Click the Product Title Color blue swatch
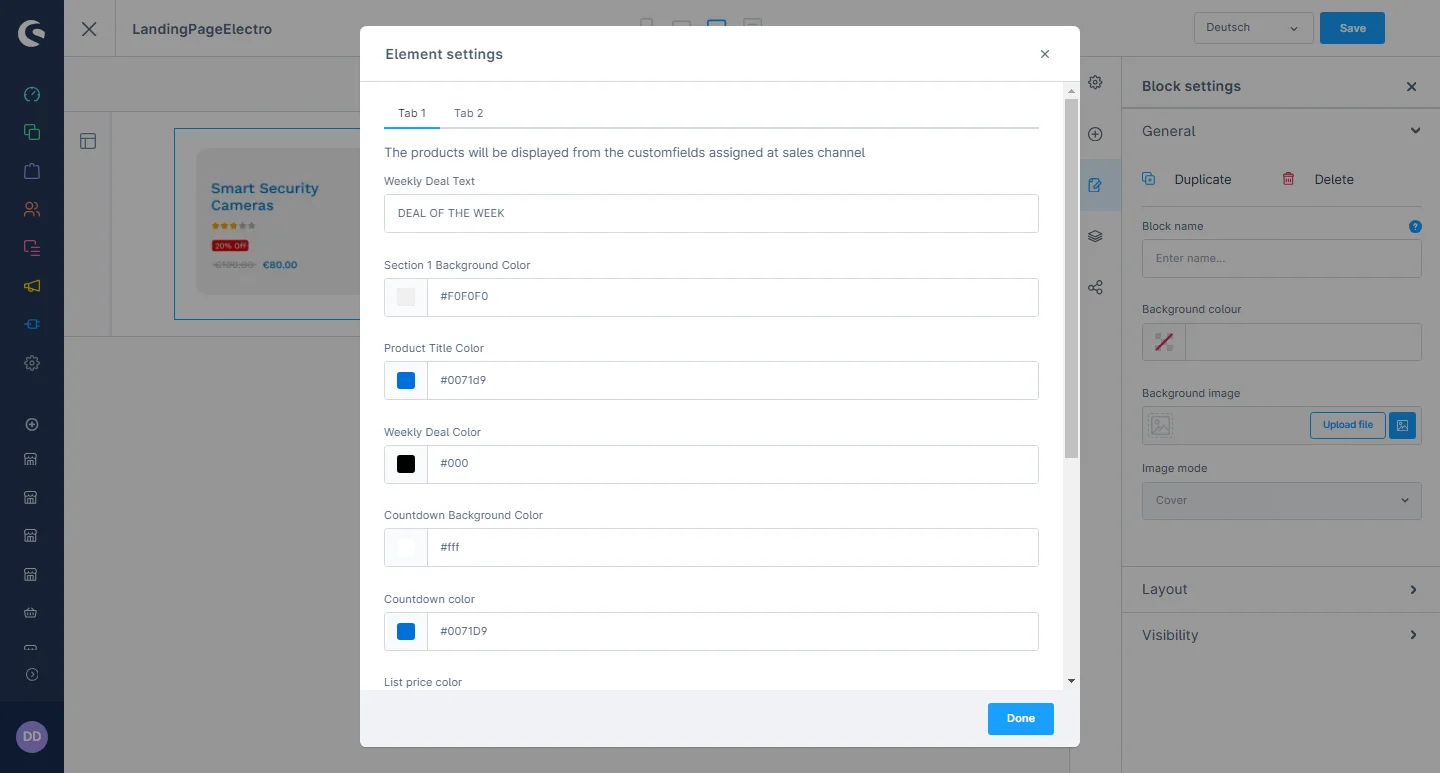1440x773 pixels. pos(406,381)
